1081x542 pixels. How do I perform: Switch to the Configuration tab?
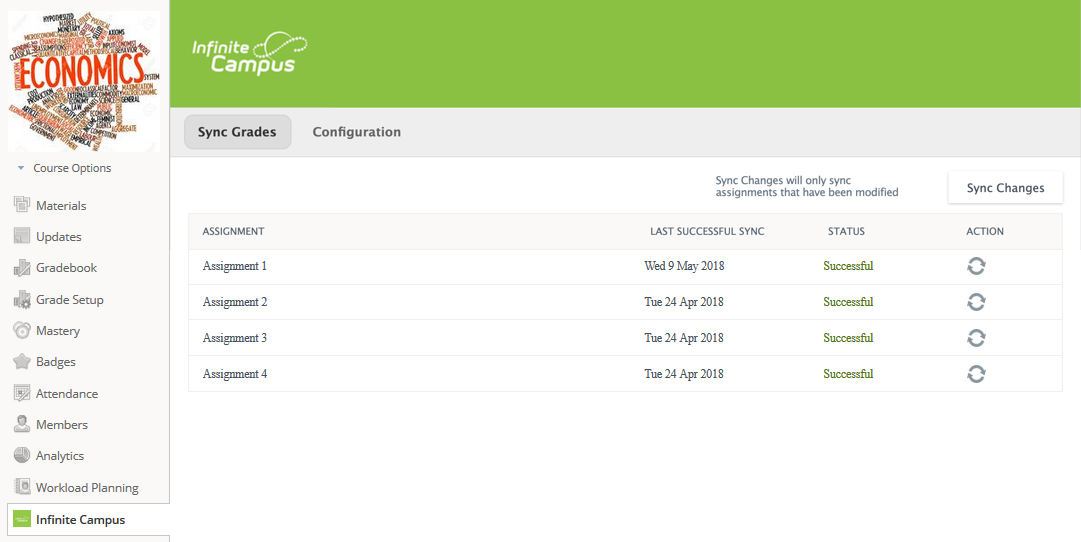point(356,132)
